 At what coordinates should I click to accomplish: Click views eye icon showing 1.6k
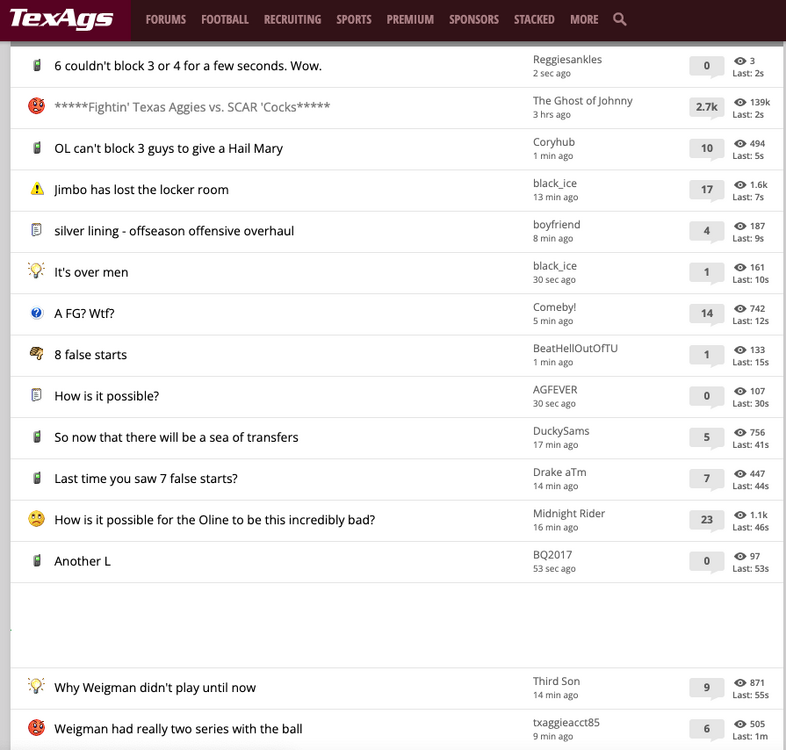740,184
